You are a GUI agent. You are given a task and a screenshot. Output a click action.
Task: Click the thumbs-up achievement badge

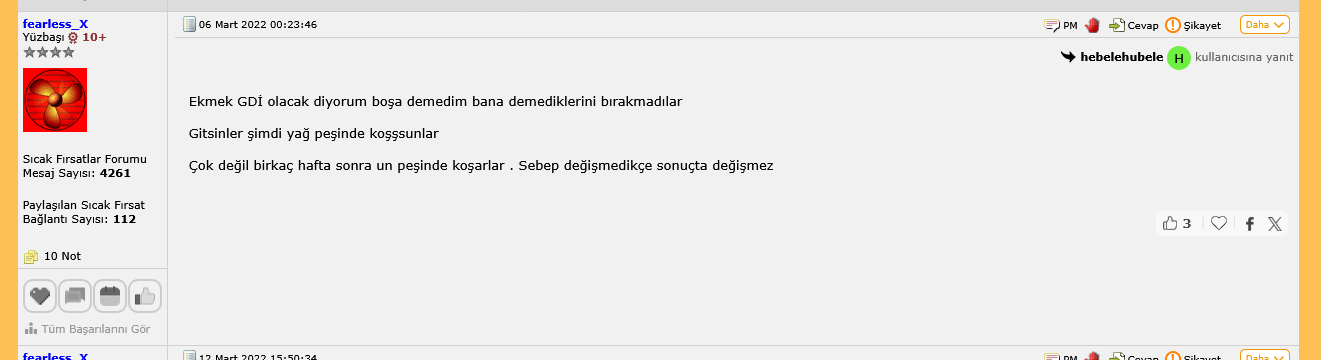(x=145, y=295)
